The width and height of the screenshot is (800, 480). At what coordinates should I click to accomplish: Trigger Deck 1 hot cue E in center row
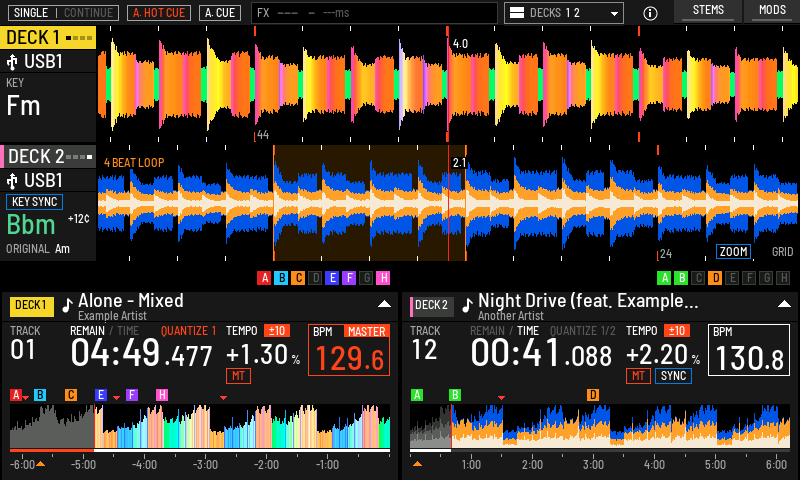pyautogui.click(x=332, y=278)
